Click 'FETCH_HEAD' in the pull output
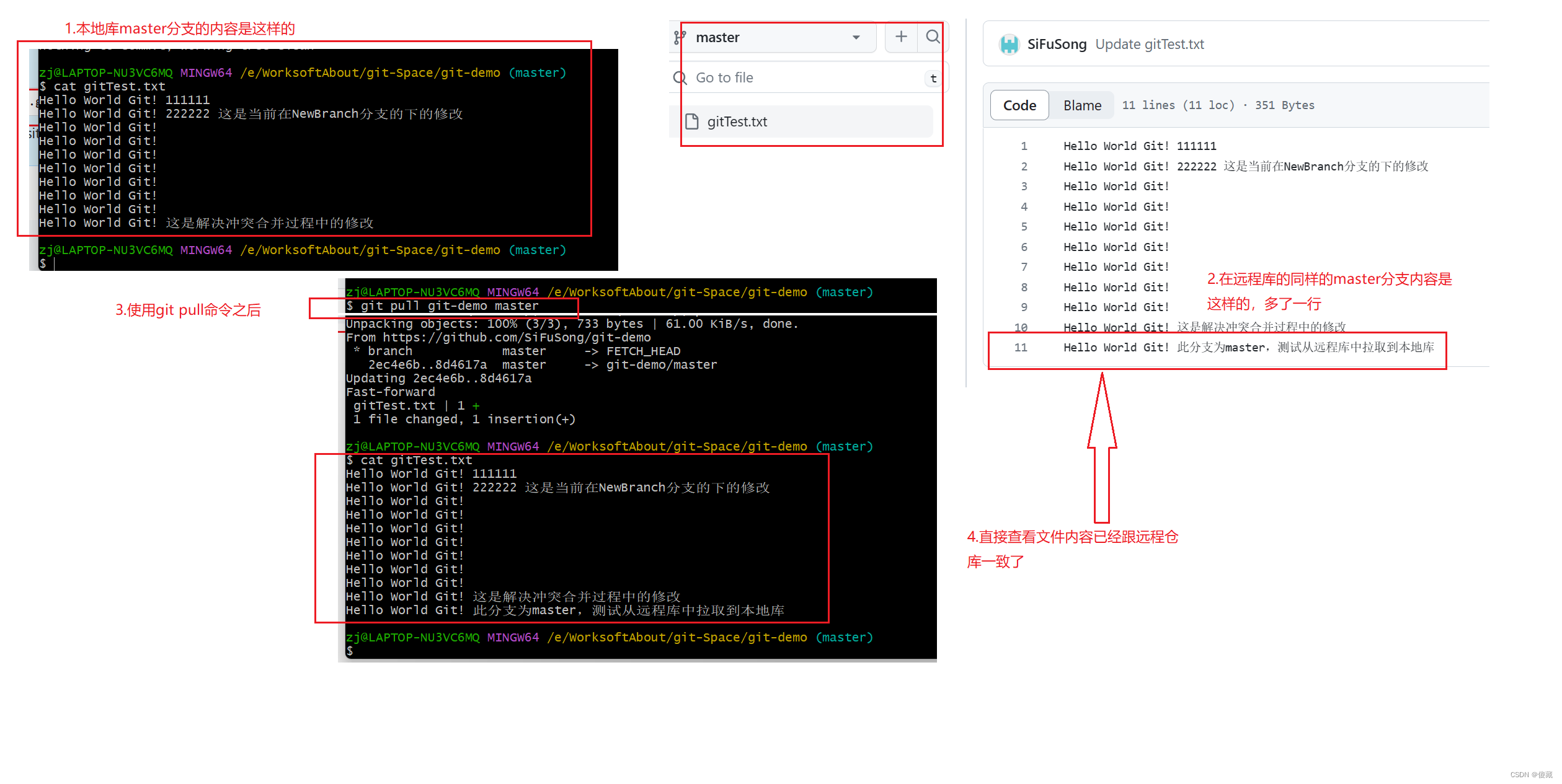The width and height of the screenshot is (1562, 784). 643,351
